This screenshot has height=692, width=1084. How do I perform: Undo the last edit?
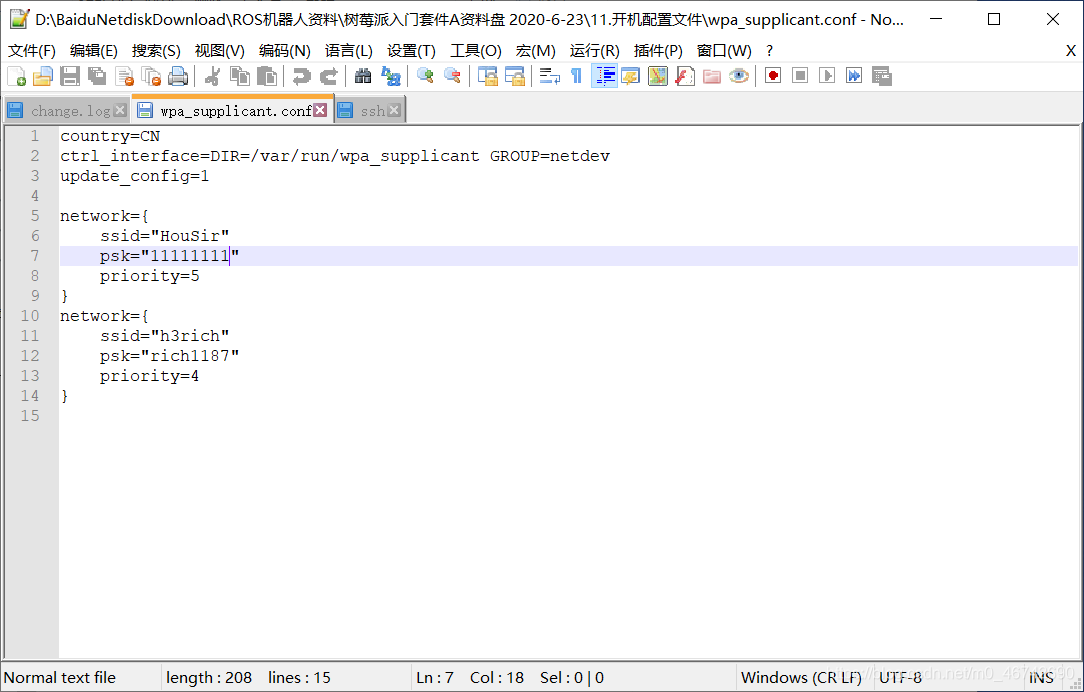pyautogui.click(x=301, y=76)
